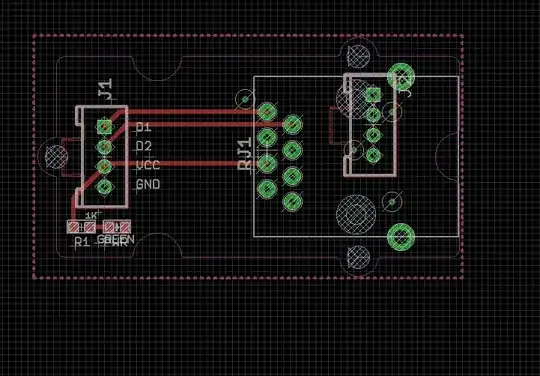Image resolution: width=540 pixels, height=376 pixels.
Task: Select the VCC pin label
Action: (x=148, y=165)
